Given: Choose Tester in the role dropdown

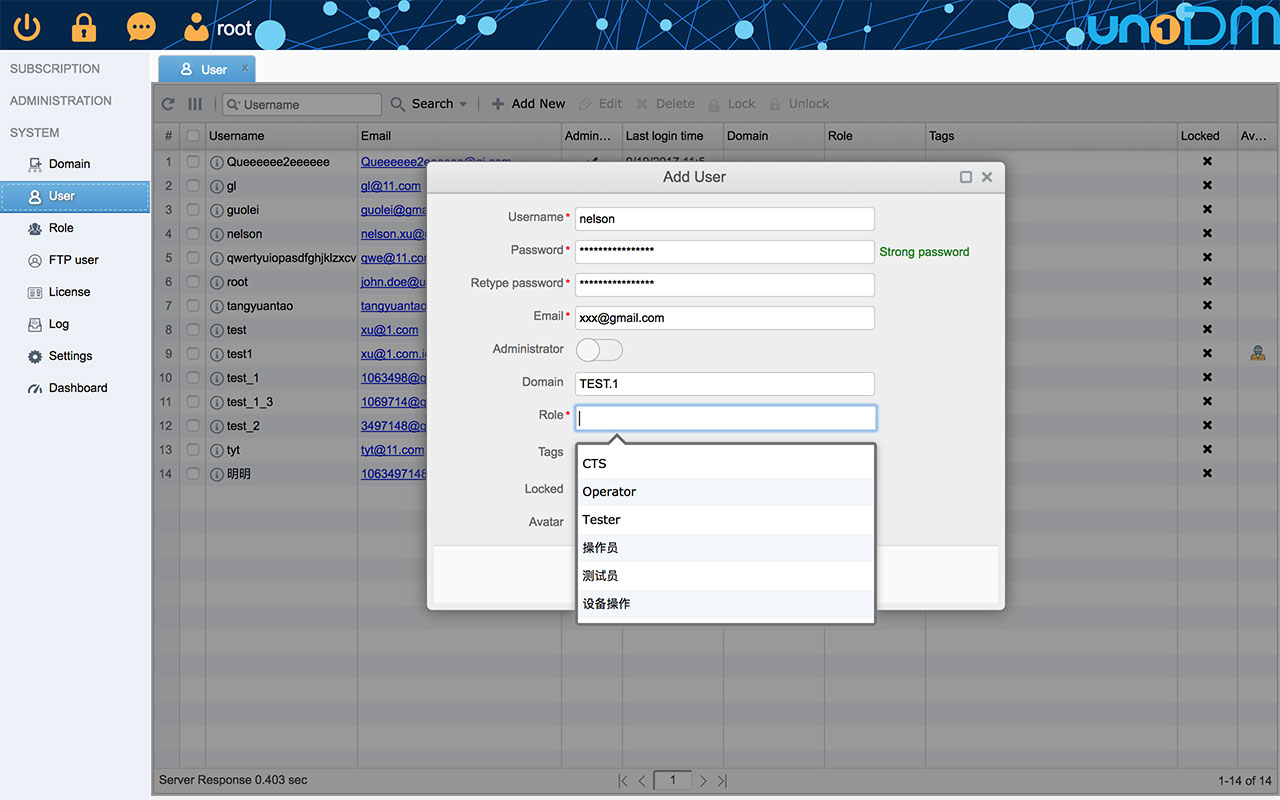Looking at the screenshot, I should pos(601,520).
